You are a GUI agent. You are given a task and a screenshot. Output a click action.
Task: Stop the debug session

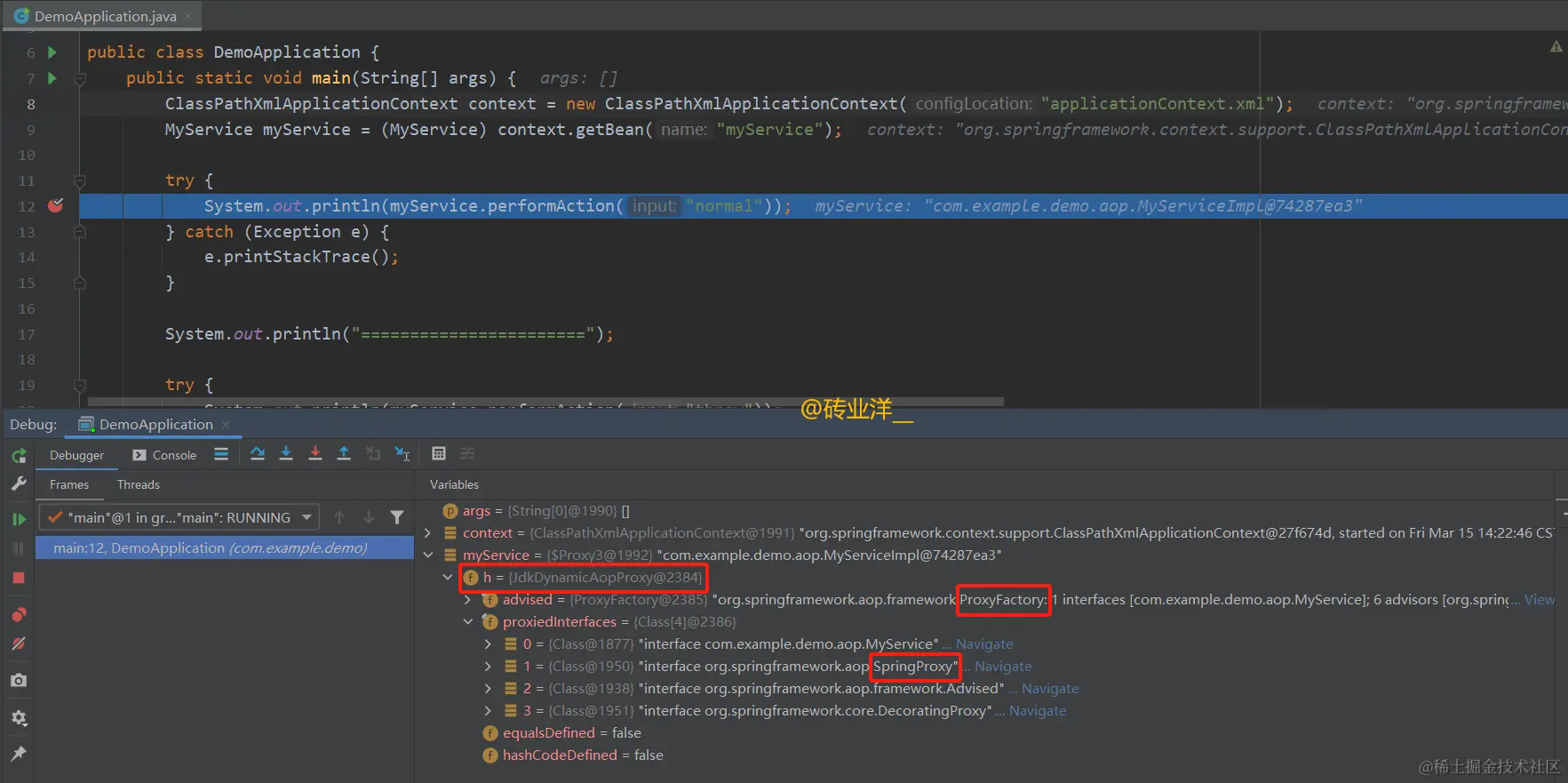pyautogui.click(x=19, y=578)
